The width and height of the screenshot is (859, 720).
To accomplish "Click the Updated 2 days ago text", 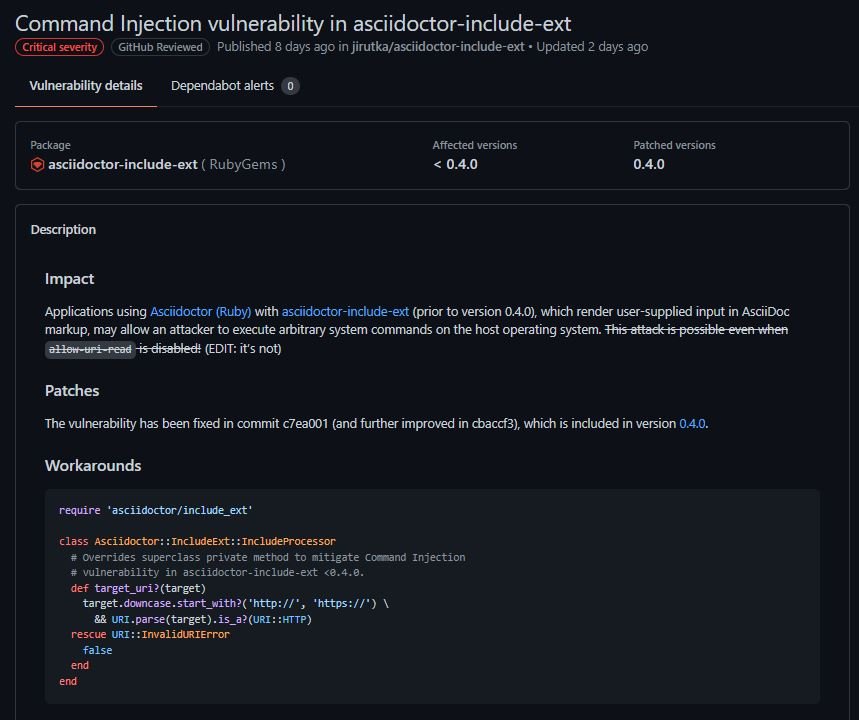I will 592,47.
